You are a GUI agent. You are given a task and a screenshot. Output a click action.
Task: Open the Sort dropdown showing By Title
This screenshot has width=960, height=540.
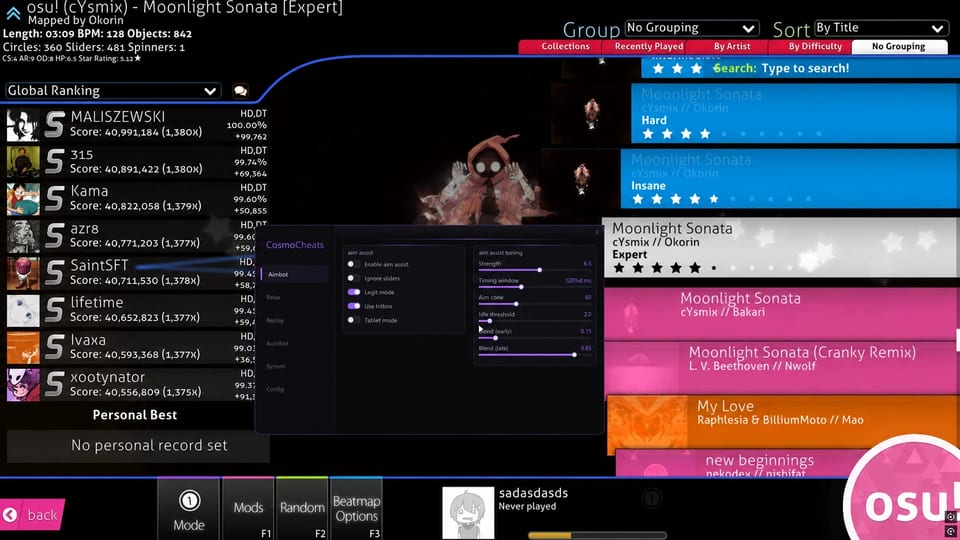(881, 28)
